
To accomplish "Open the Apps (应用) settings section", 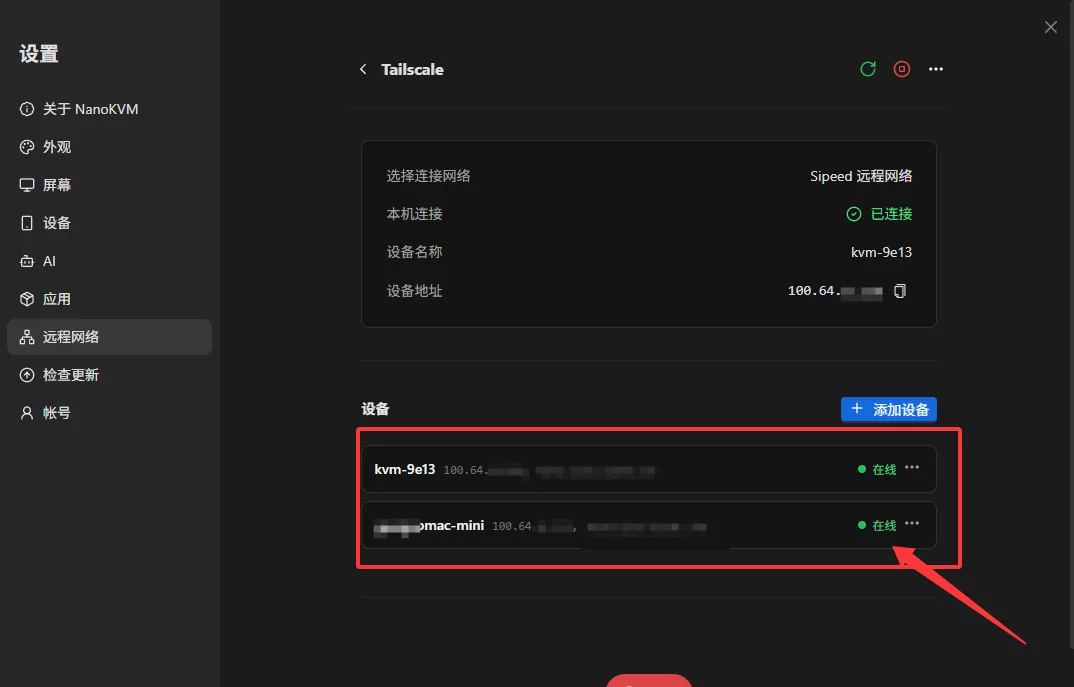I will tap(110, 299).
